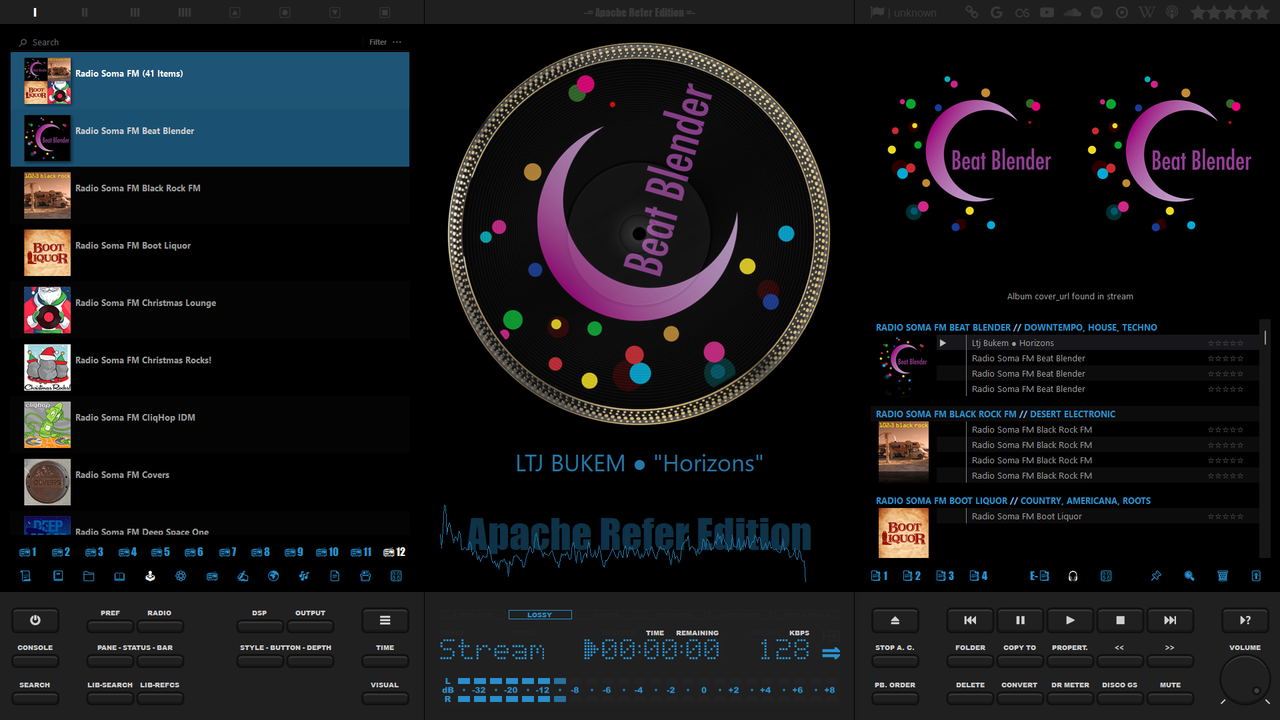Open the Pb. Order menu
The width and height of the screenshot is (1280, 720).
(x=895, y=697)
